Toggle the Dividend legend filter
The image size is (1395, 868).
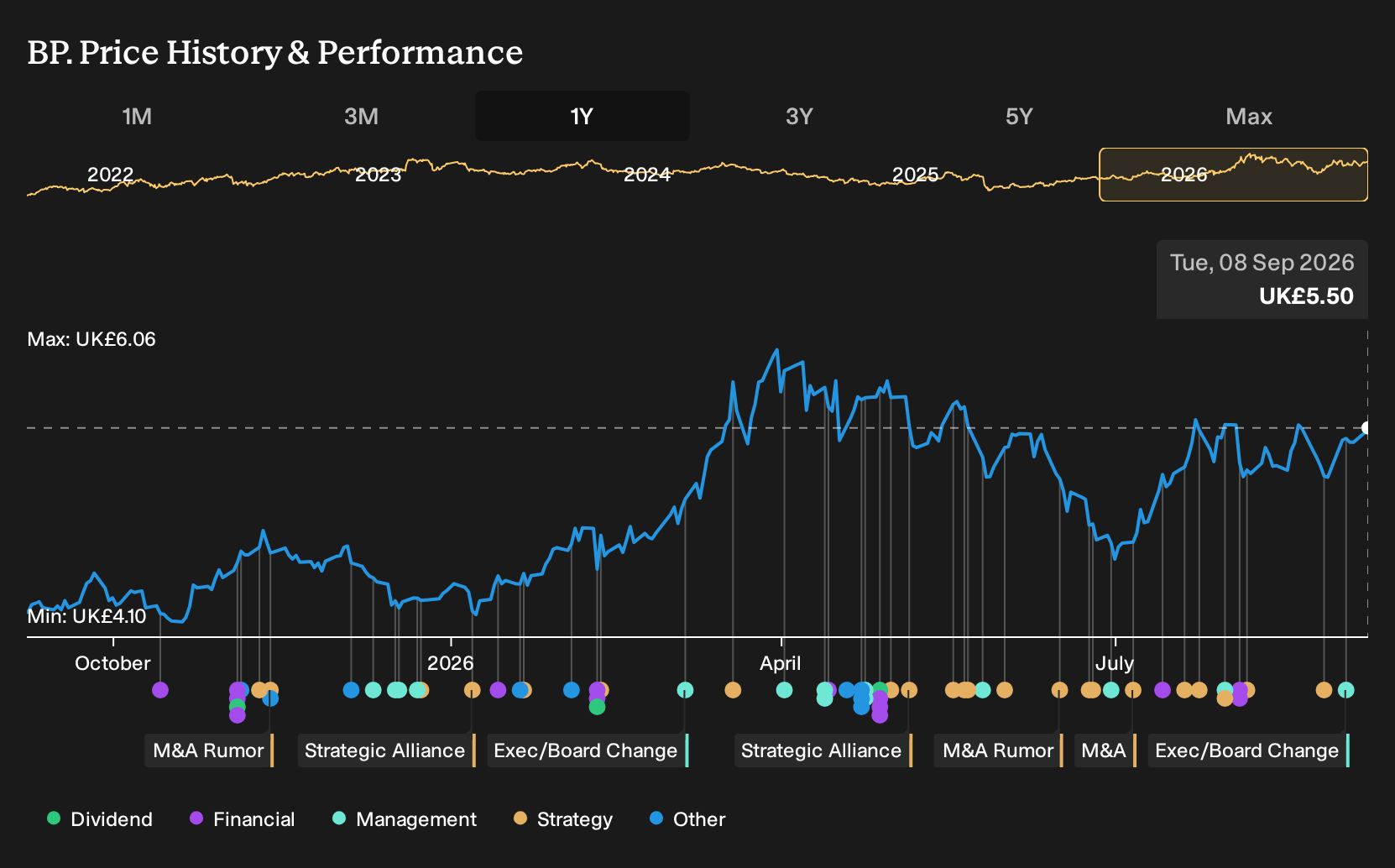click(100, 819)
